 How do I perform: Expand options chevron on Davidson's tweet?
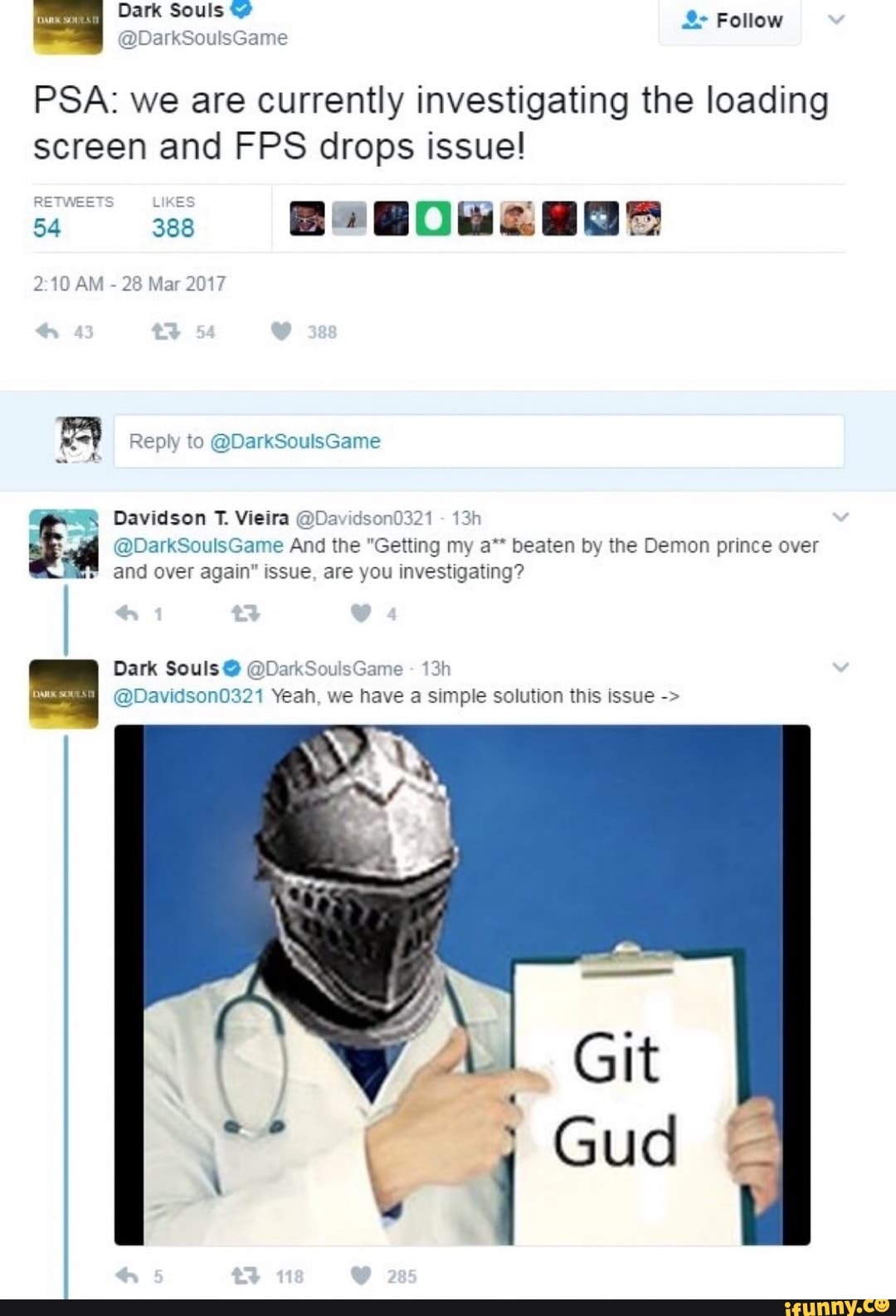[x=840, y=517]
